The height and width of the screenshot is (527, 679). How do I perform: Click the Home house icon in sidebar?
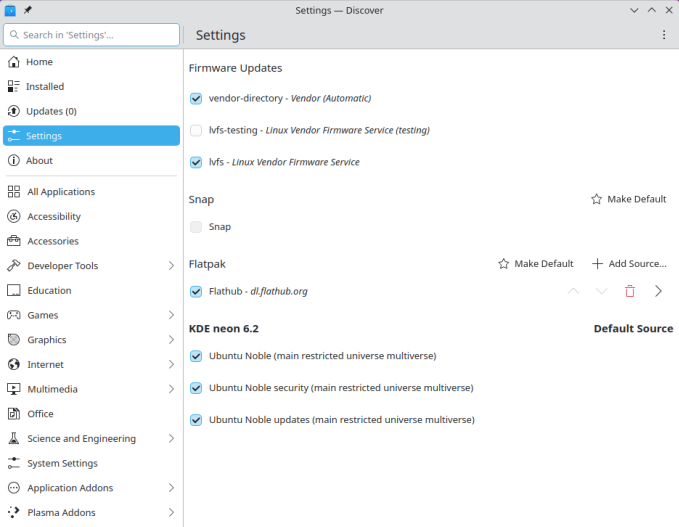click(14, 62)
